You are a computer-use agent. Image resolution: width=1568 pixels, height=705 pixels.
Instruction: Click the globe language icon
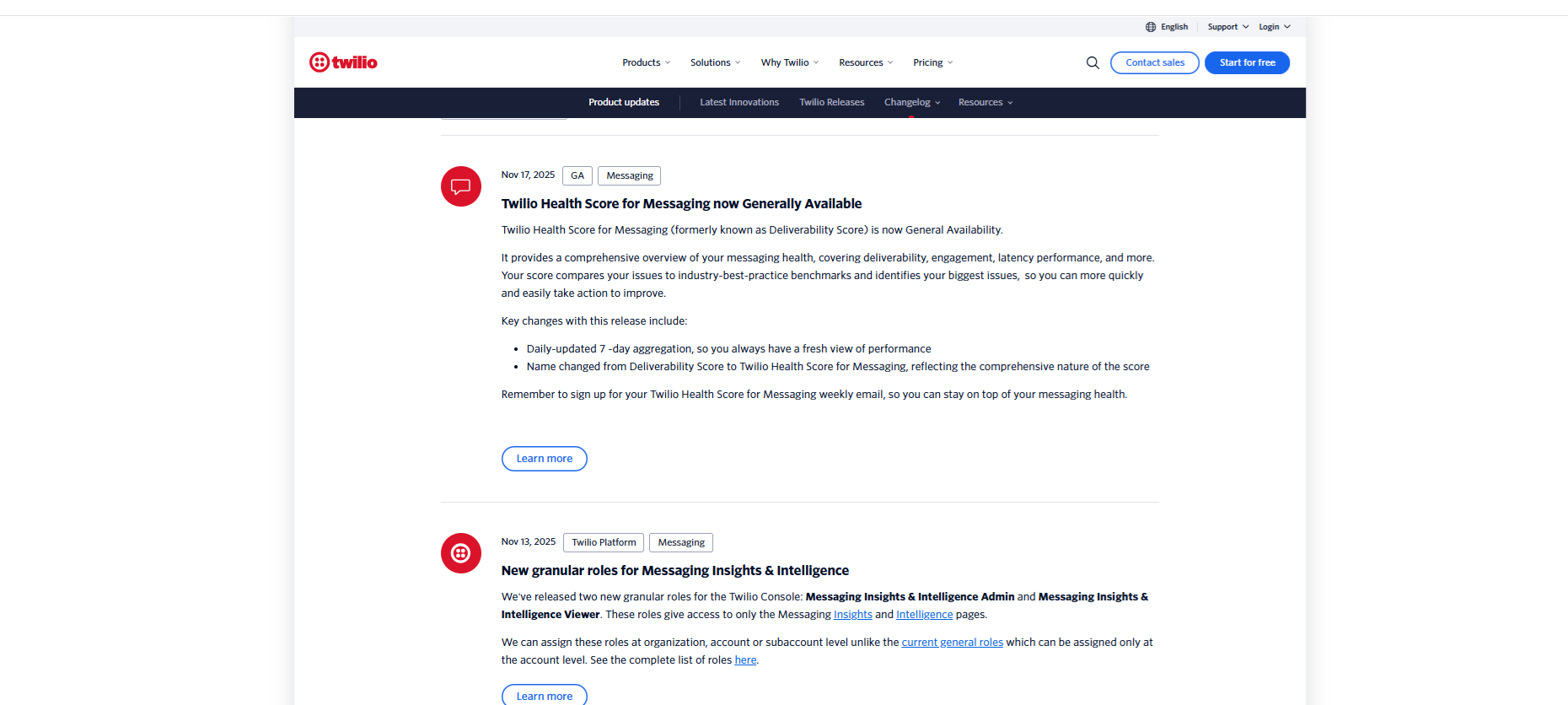pos(1151,27)
